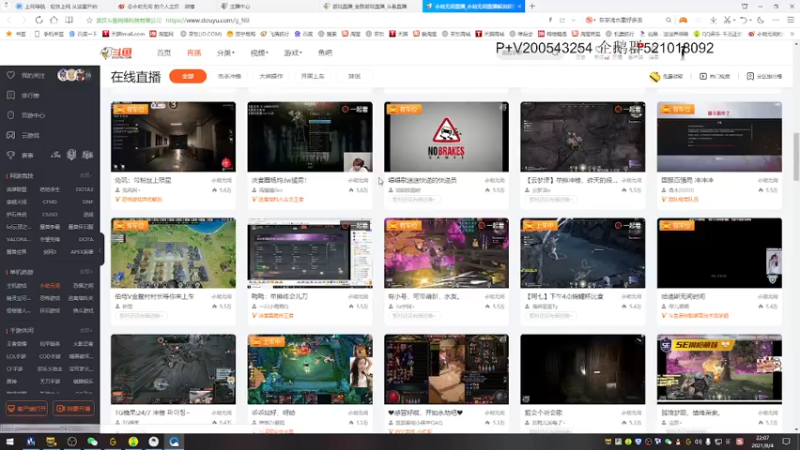This screenshot has height=450, width=800.
Task: Open 赛事 trophy icon in sidebar
Action: (x=11, y=155)
